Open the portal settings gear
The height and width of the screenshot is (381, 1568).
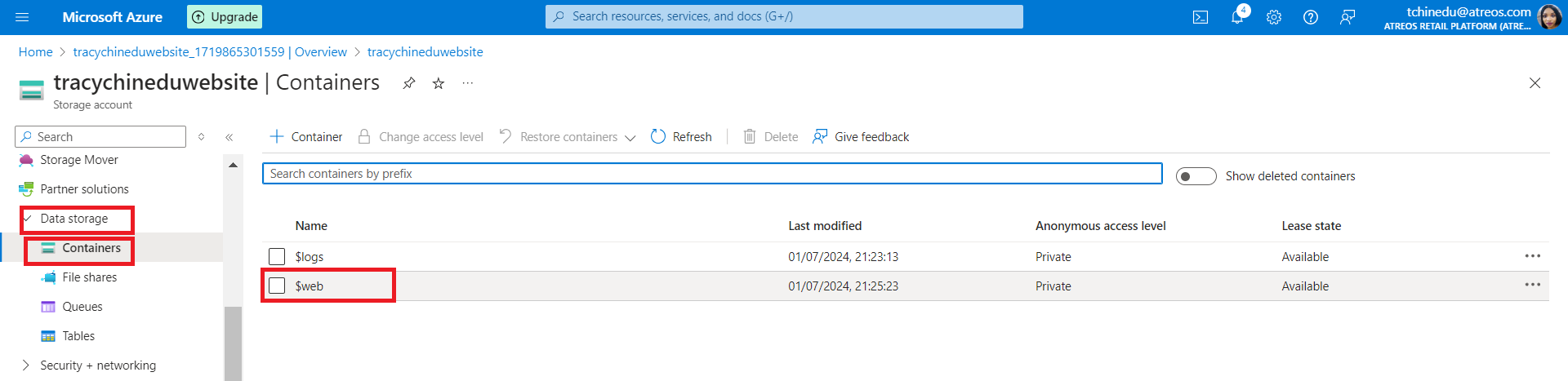pos(1274,17)
